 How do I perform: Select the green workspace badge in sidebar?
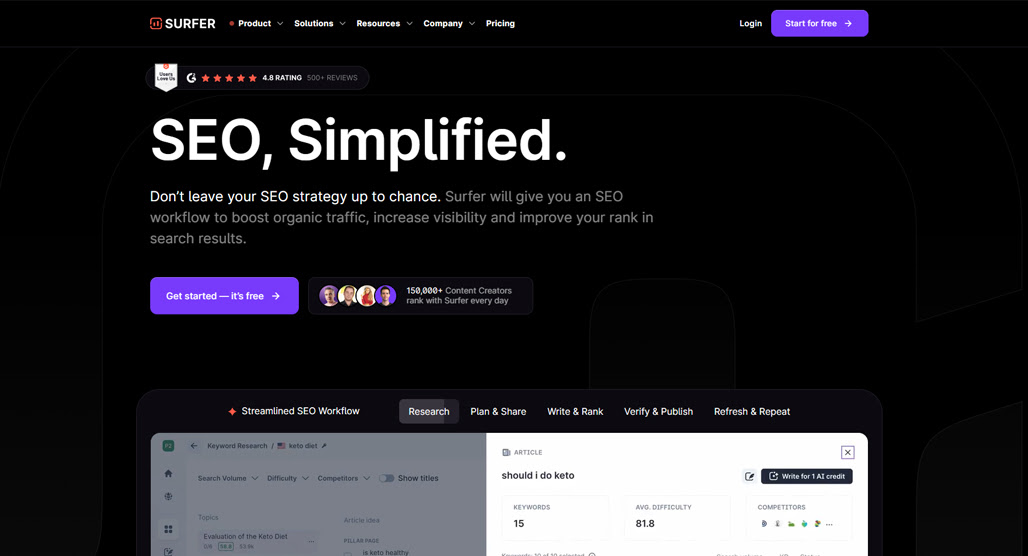pos(168,446)
